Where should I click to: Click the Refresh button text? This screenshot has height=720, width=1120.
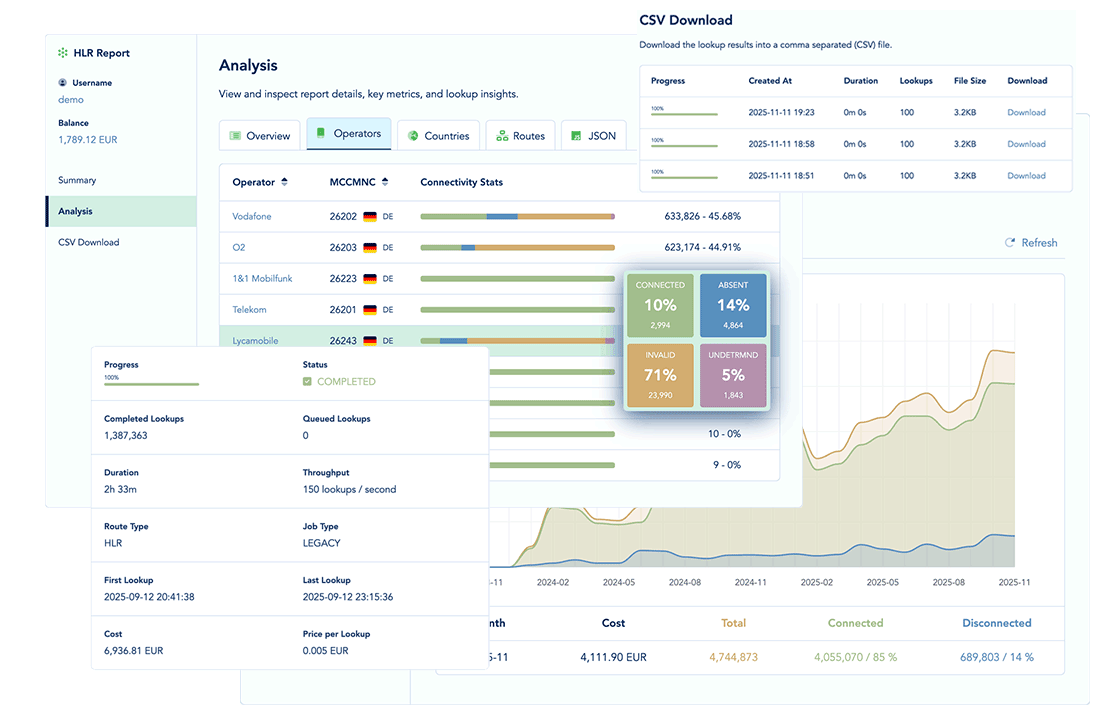click(1038, 242)
